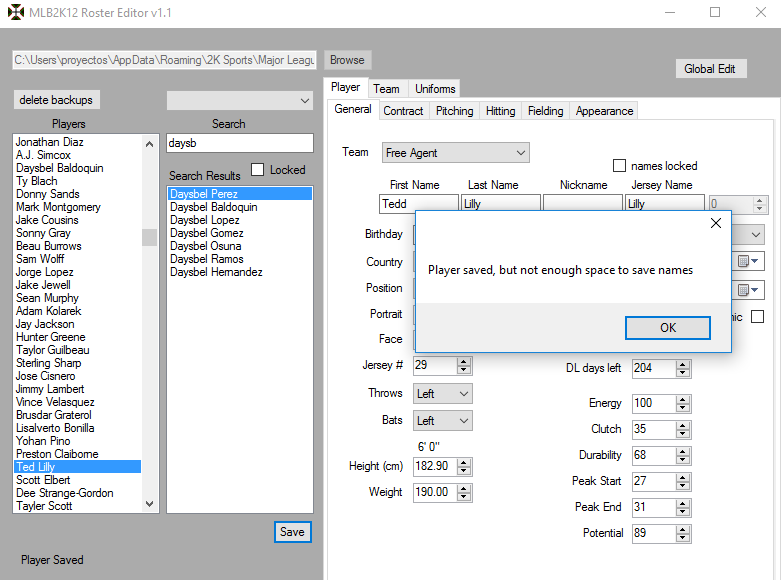Close the player saved message dialog
781x580 pixels.
pyautogui.click(x=716, y=223)
